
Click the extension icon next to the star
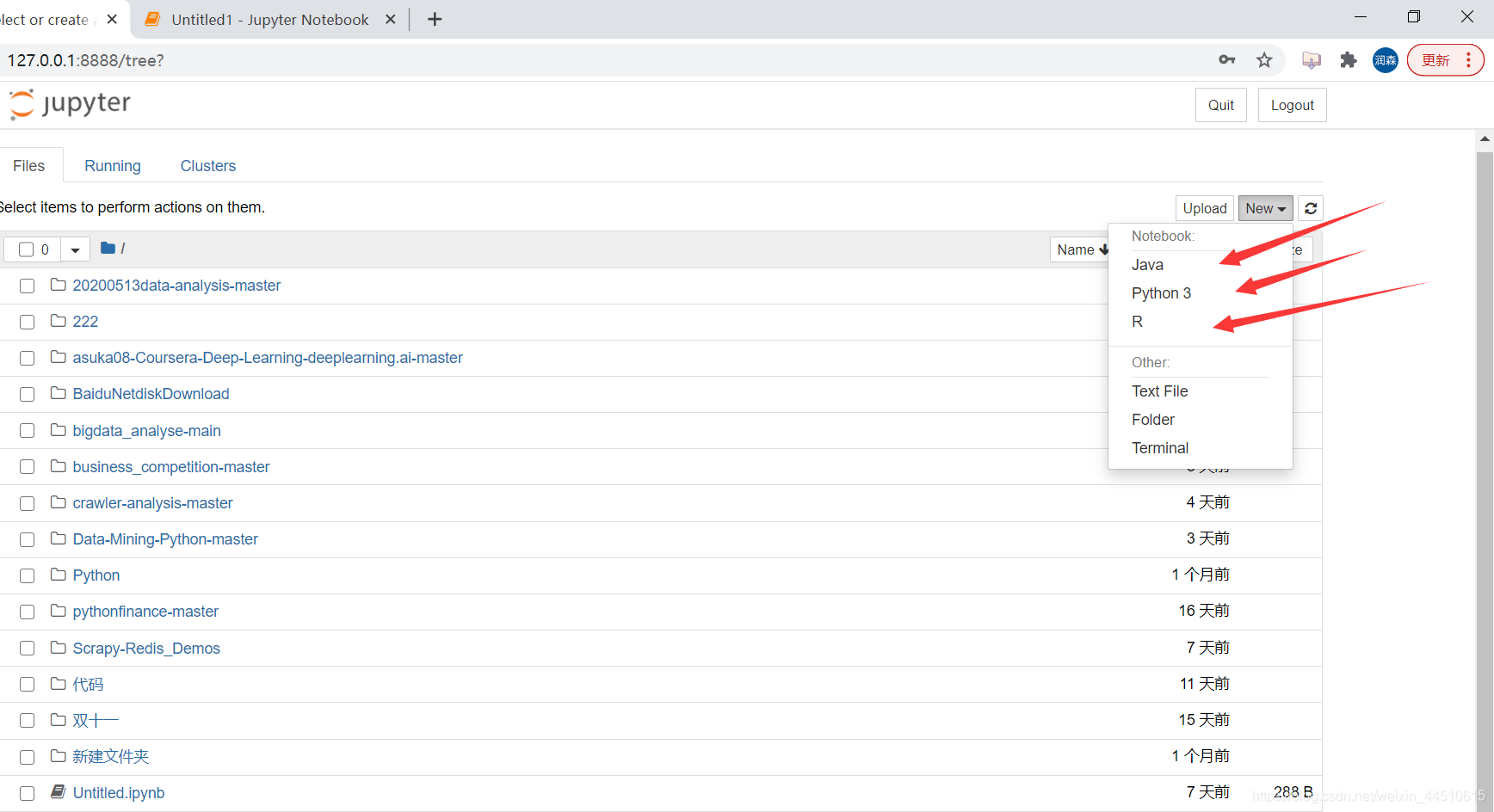(x=1312, y=60)
